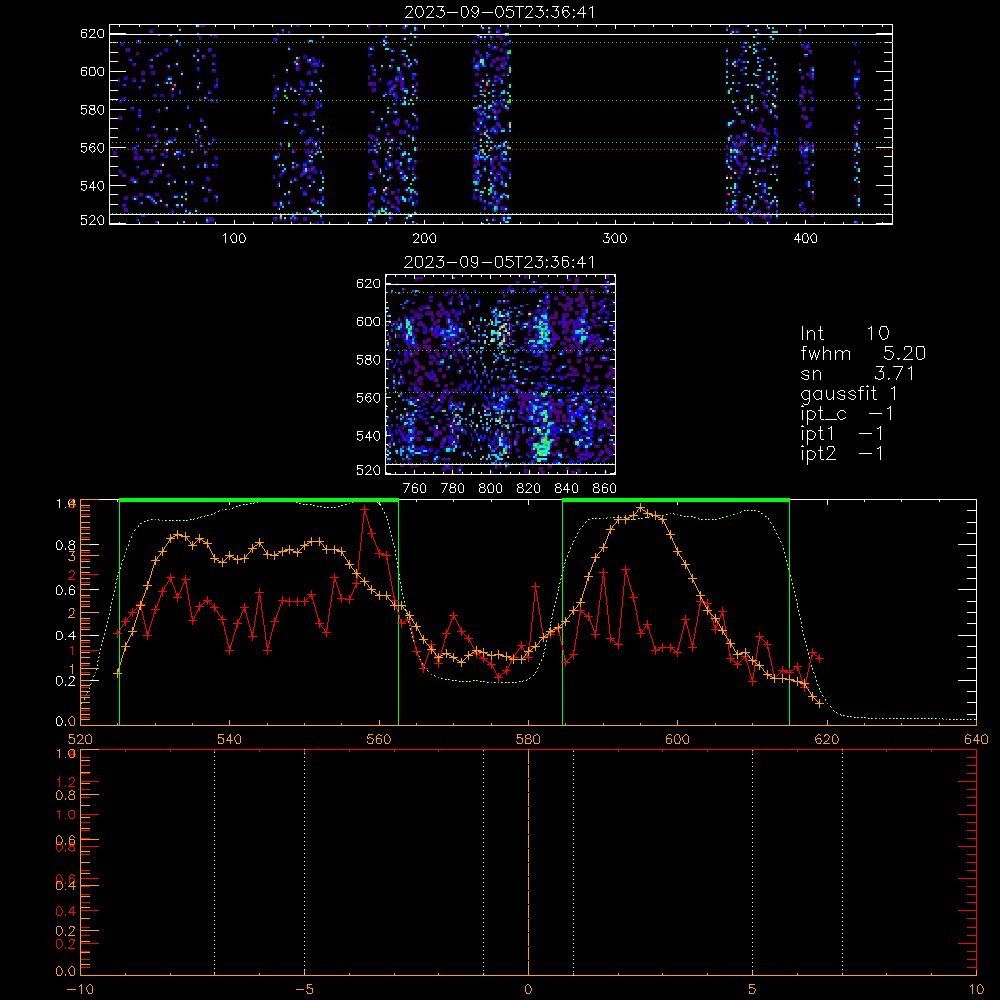Click the red dotted line in top plot
Viewport: 1000px width, 1000px height.
pos(501,150)
